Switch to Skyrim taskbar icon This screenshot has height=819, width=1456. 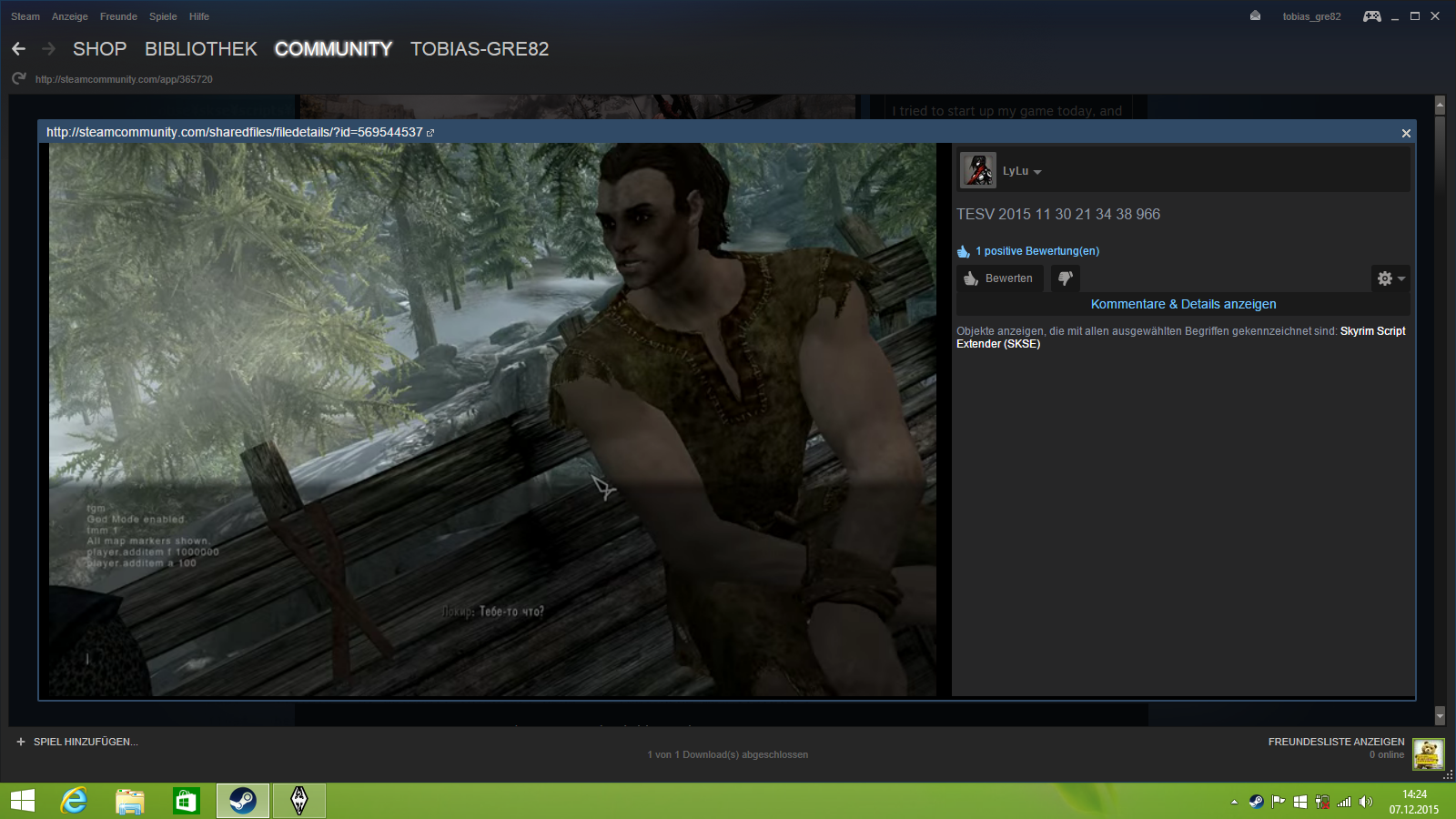299,801
